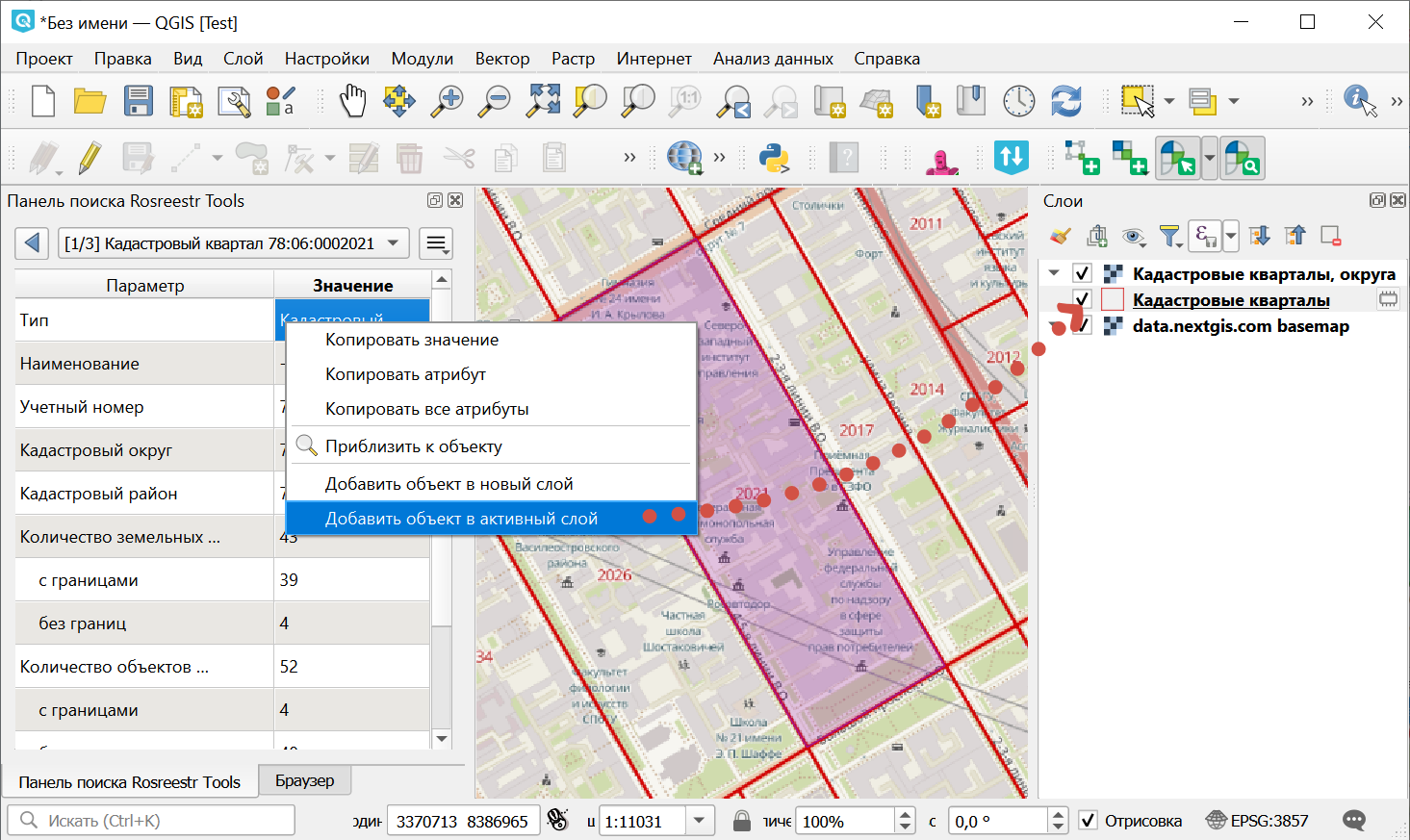This screenshot has height=840, width=1410.
Task: Open the Python console
Action: click(775, 158)
